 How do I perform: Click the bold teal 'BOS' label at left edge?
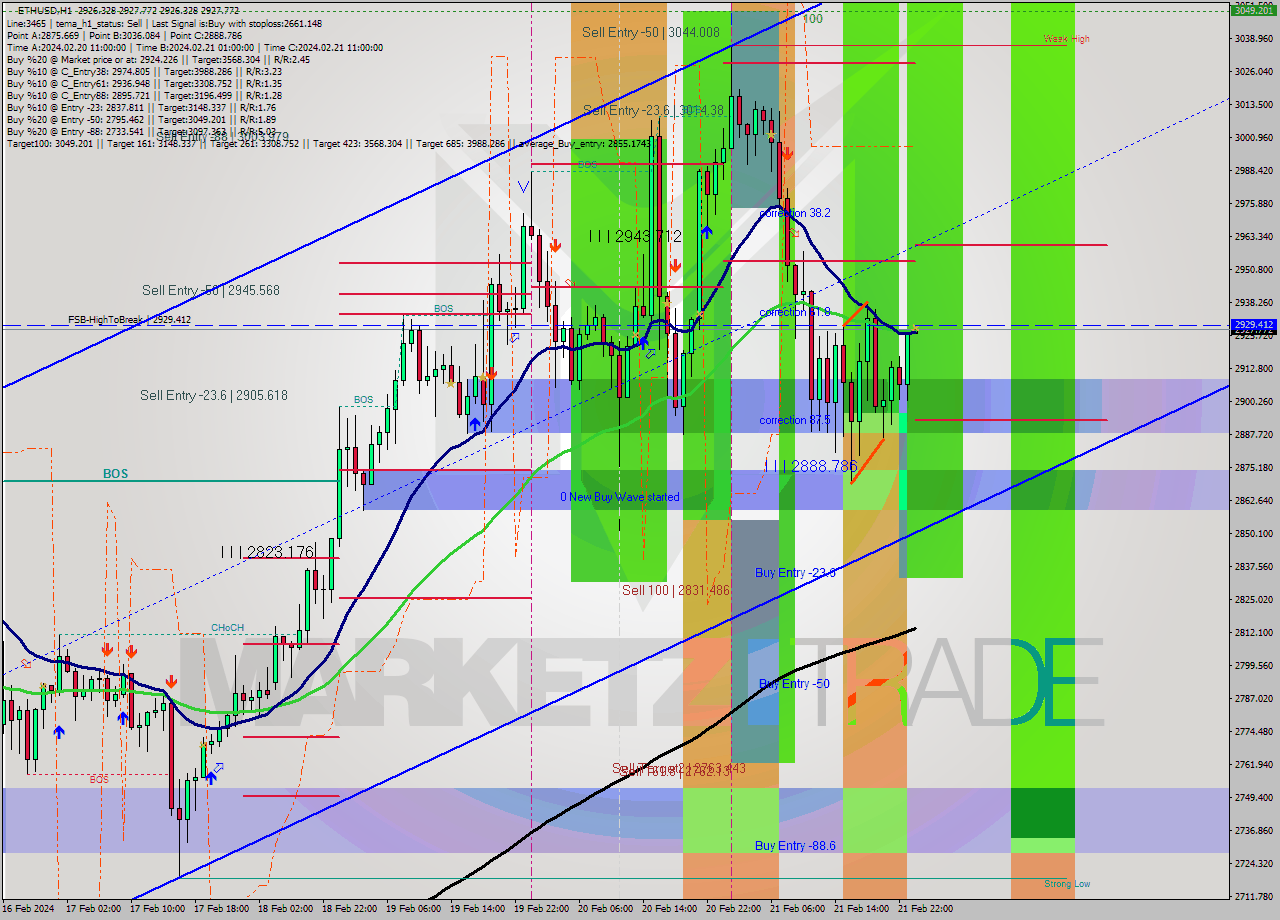pyautogui.click(x=115, y=474)
